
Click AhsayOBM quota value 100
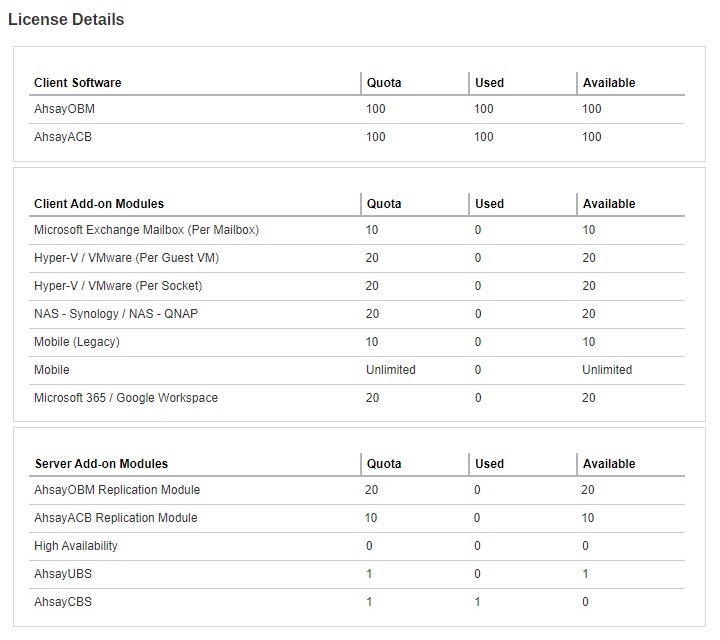pyautogui.click(x=376, y=109)
